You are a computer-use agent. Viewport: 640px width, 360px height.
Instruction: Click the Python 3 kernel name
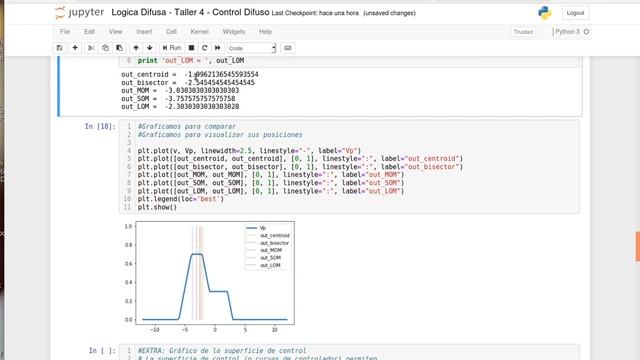point(567,31)
